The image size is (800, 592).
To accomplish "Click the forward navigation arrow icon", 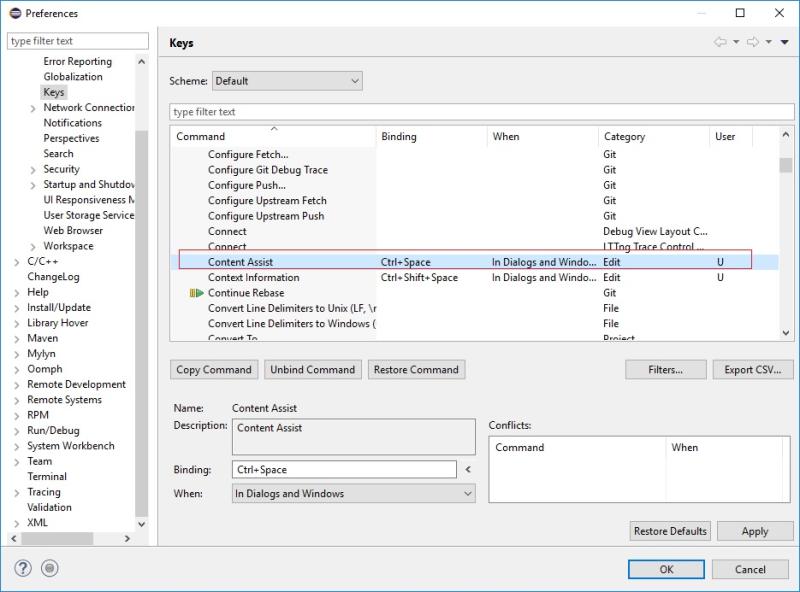I will (753, 42).
